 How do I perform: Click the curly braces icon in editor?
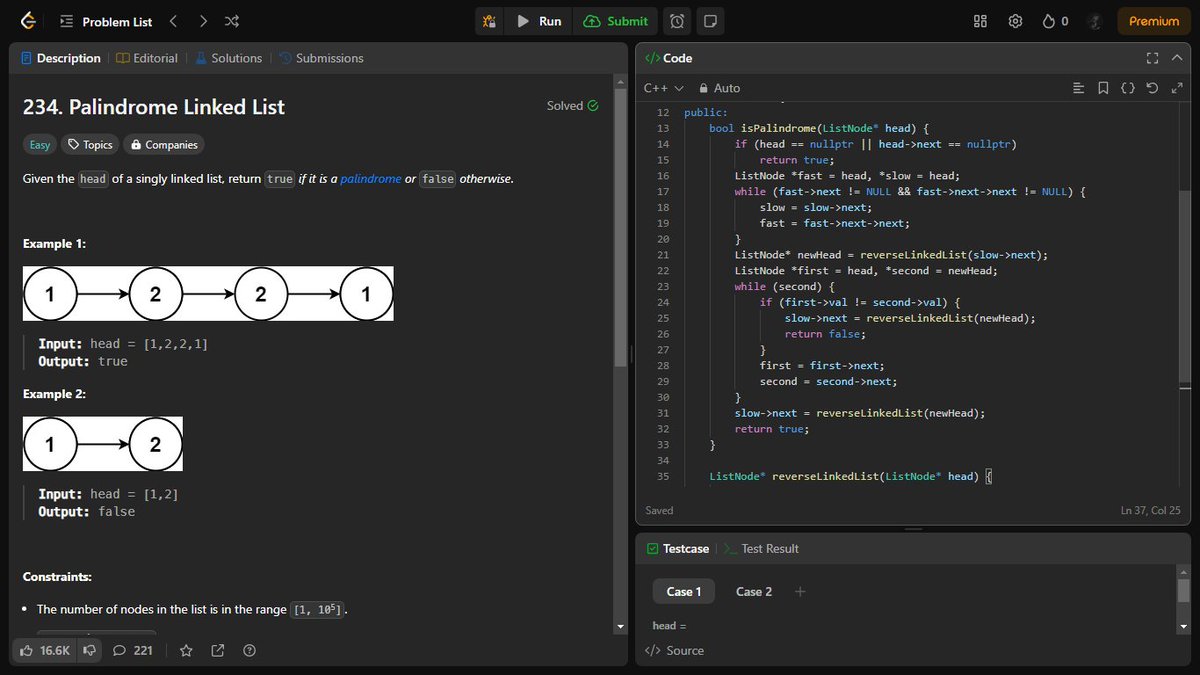1127,88
